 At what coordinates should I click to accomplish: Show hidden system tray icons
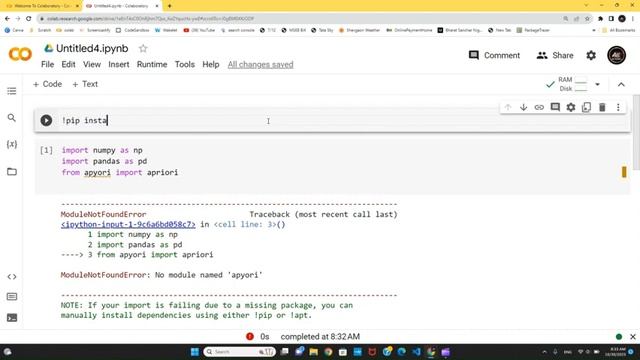[x=544, y=352]
